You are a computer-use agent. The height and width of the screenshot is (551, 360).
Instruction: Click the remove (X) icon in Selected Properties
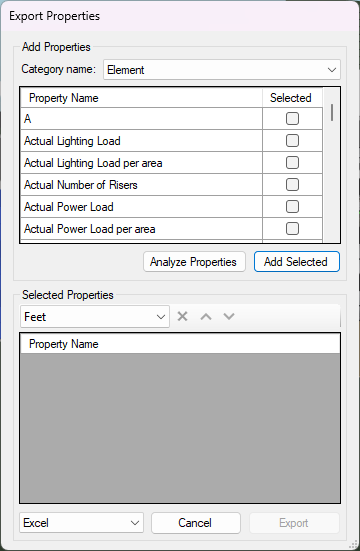point(182,317)
